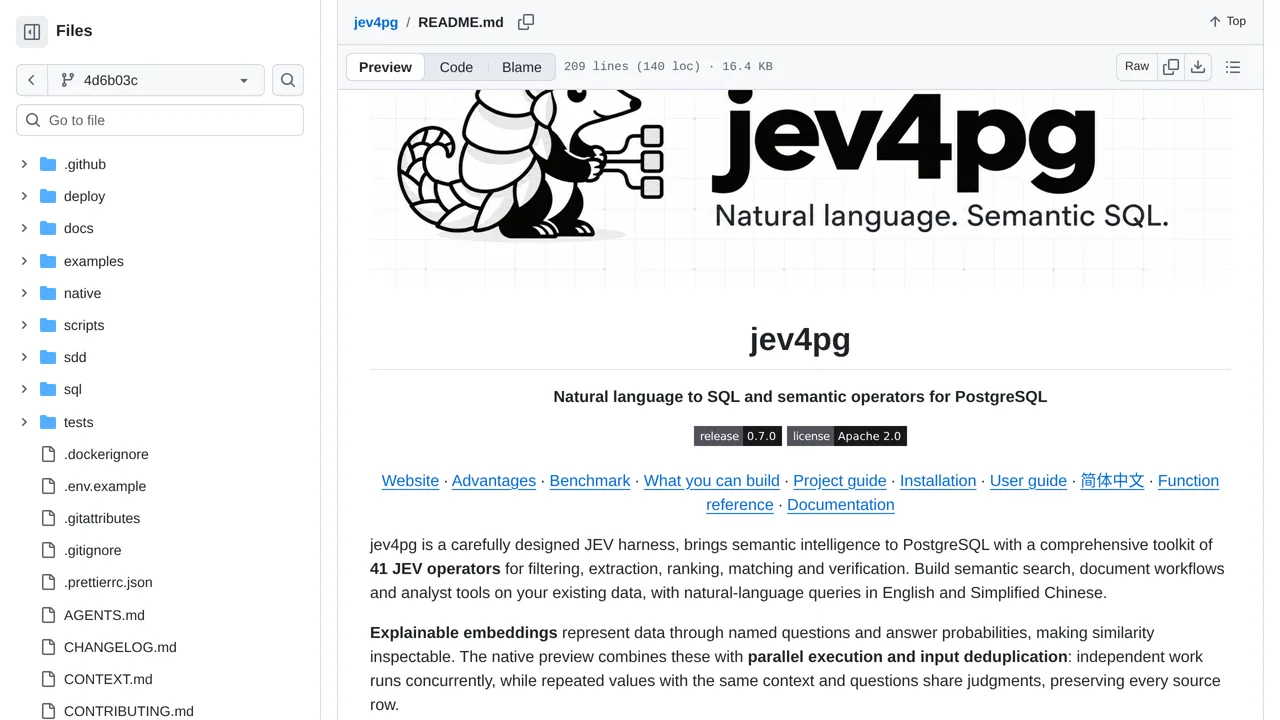Image resolution: width=1280 pixels, height=720 pixels.
Task: Switch to the Blame tab
Action: tap(522, 67)
